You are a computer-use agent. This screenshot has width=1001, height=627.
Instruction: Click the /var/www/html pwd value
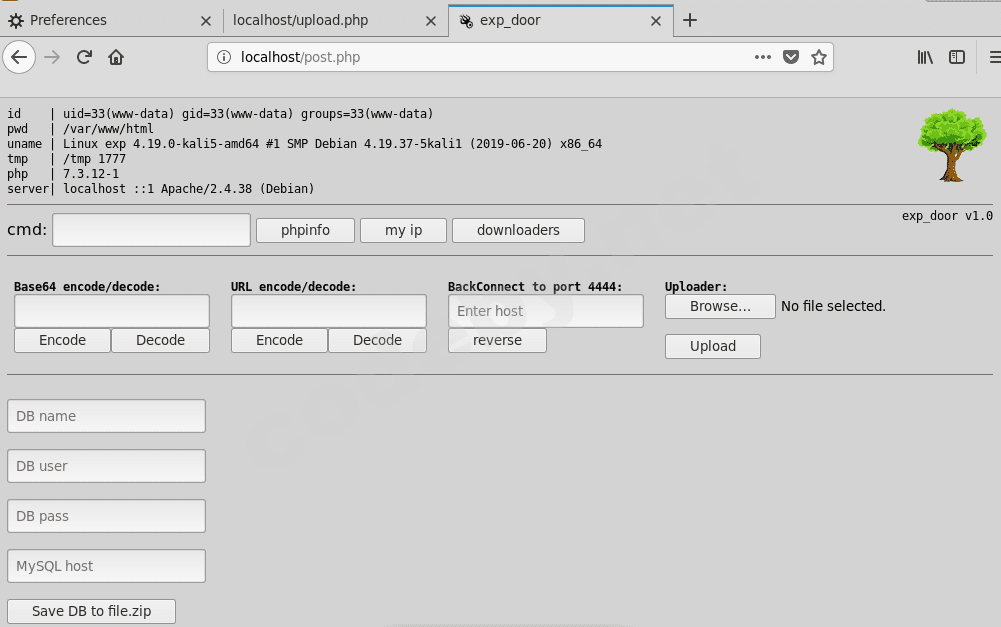point(108,129)
